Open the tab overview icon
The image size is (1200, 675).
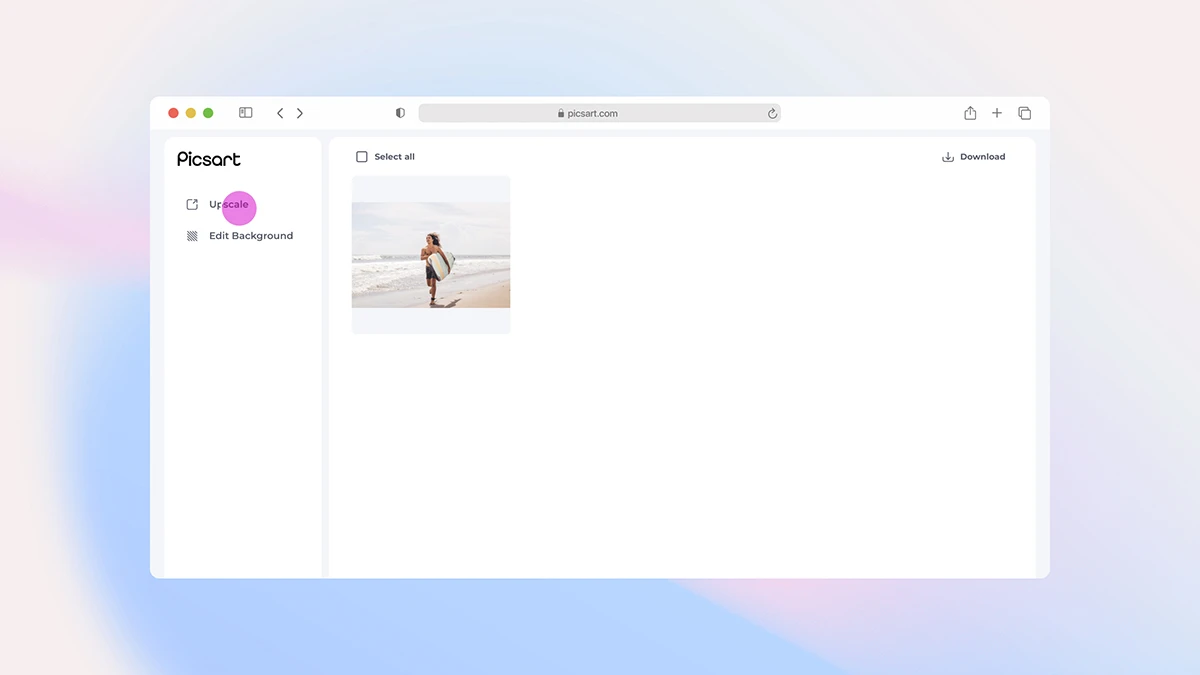click(x=1024, y=113)
